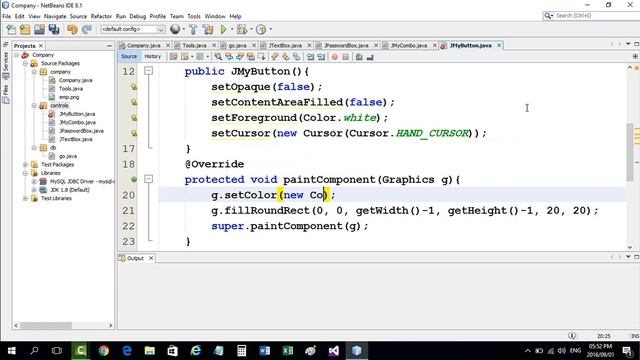Click the Windows Start button
Image resolution: width=640 pixels, height=360 pixels.
(11, 351)
